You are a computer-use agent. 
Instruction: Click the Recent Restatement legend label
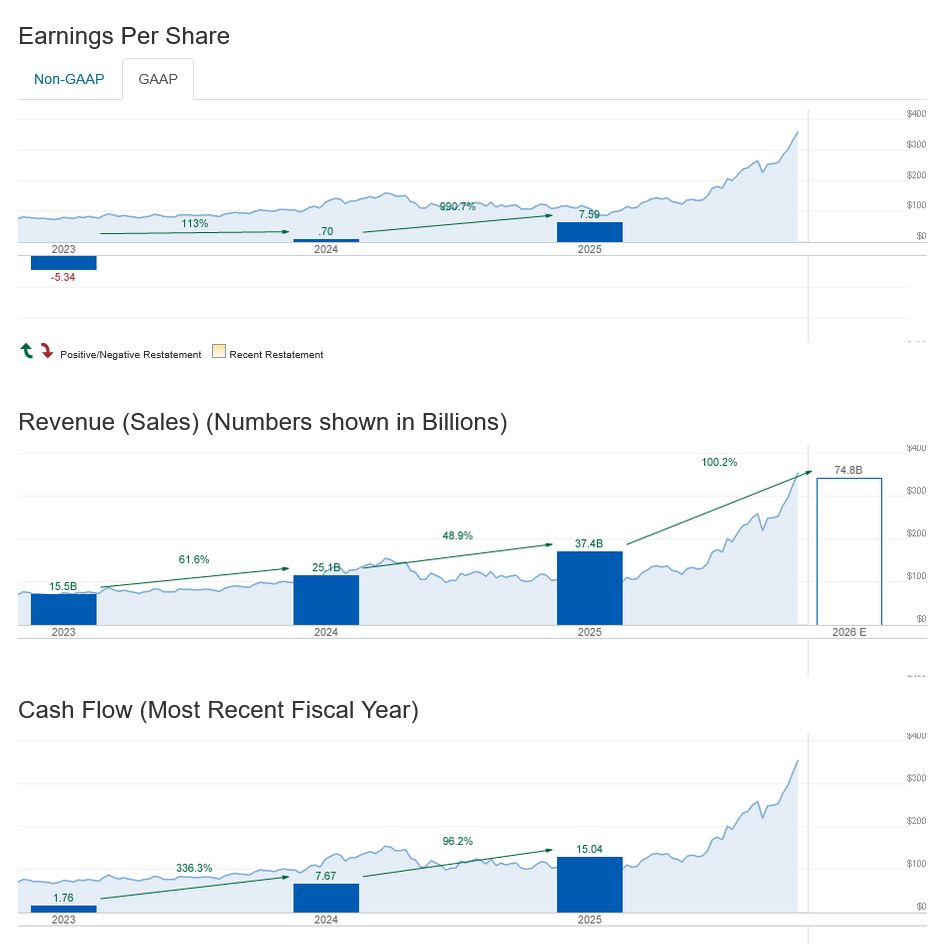(276, 355)
